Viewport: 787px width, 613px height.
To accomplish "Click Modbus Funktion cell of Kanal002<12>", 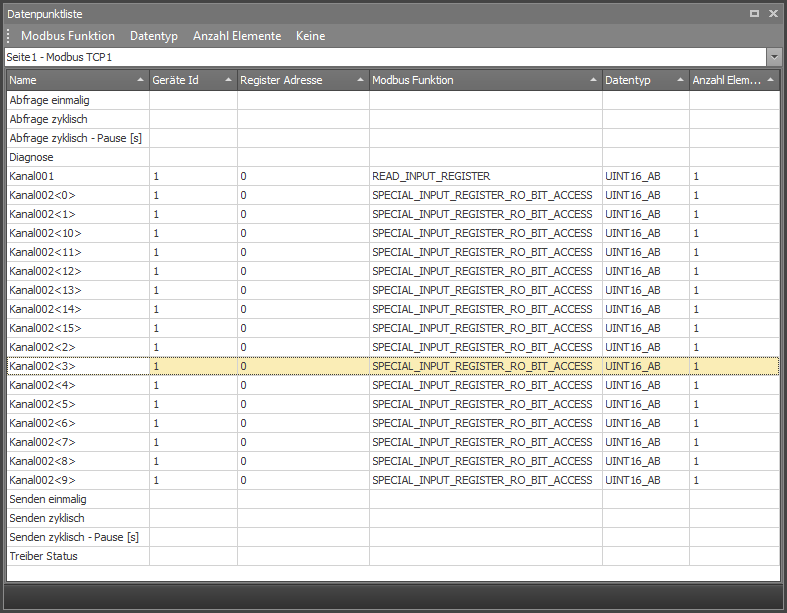I will [485, 272].
